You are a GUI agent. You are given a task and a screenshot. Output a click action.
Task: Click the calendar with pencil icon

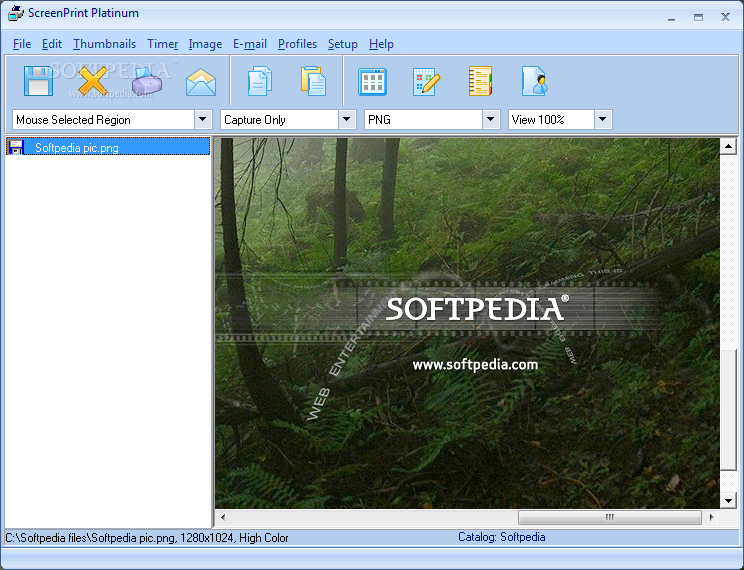(426, 82)
